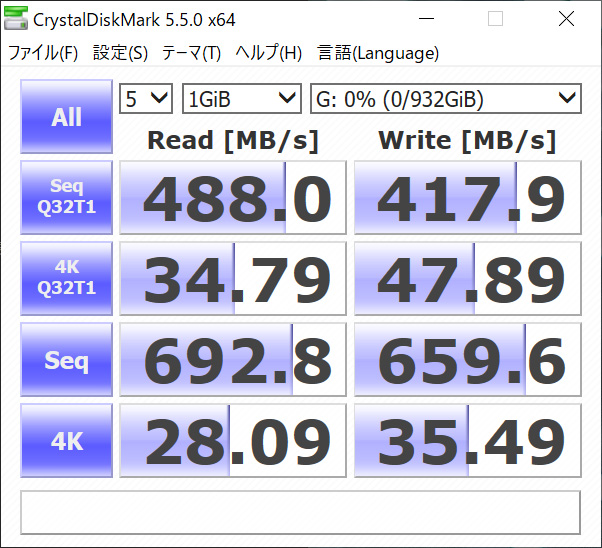This screenshot has width=602, height=548.
Task: Click the Write [MB/s] column header
Action: [467, 141]
